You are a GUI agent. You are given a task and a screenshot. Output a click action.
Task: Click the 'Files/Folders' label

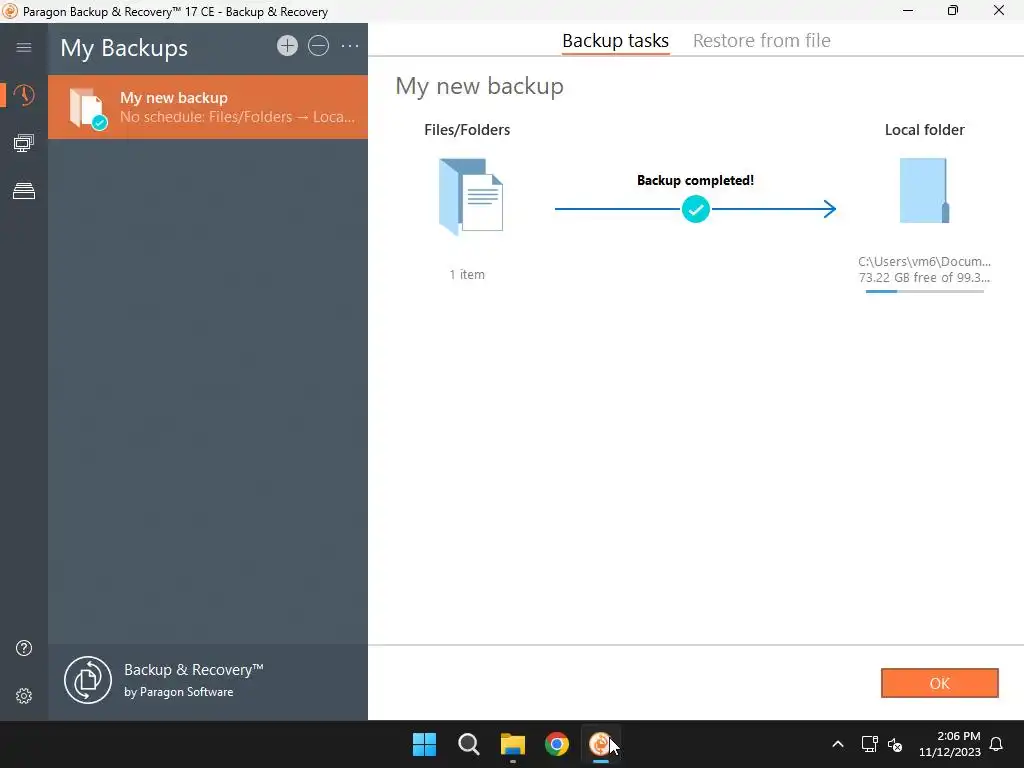(x=467, y=130)
